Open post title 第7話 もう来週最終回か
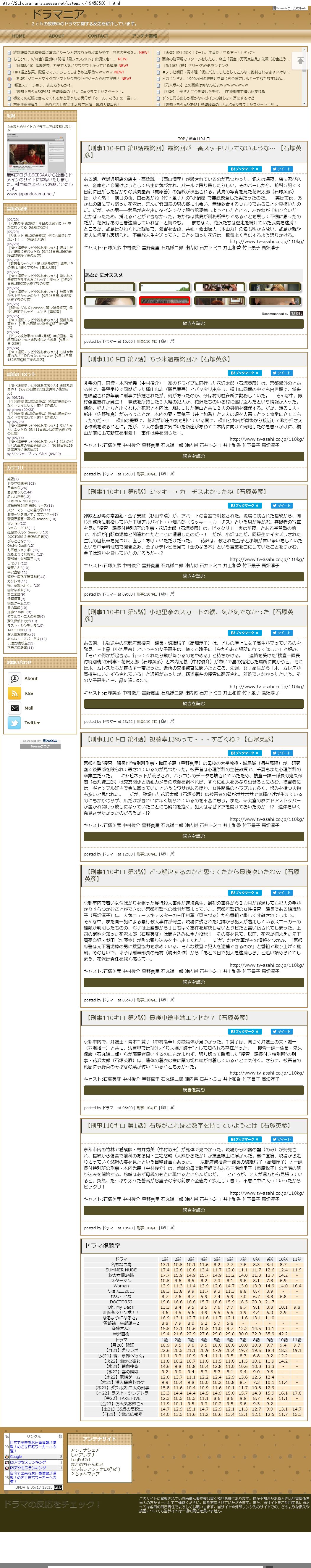 click(x=158, y=359)
